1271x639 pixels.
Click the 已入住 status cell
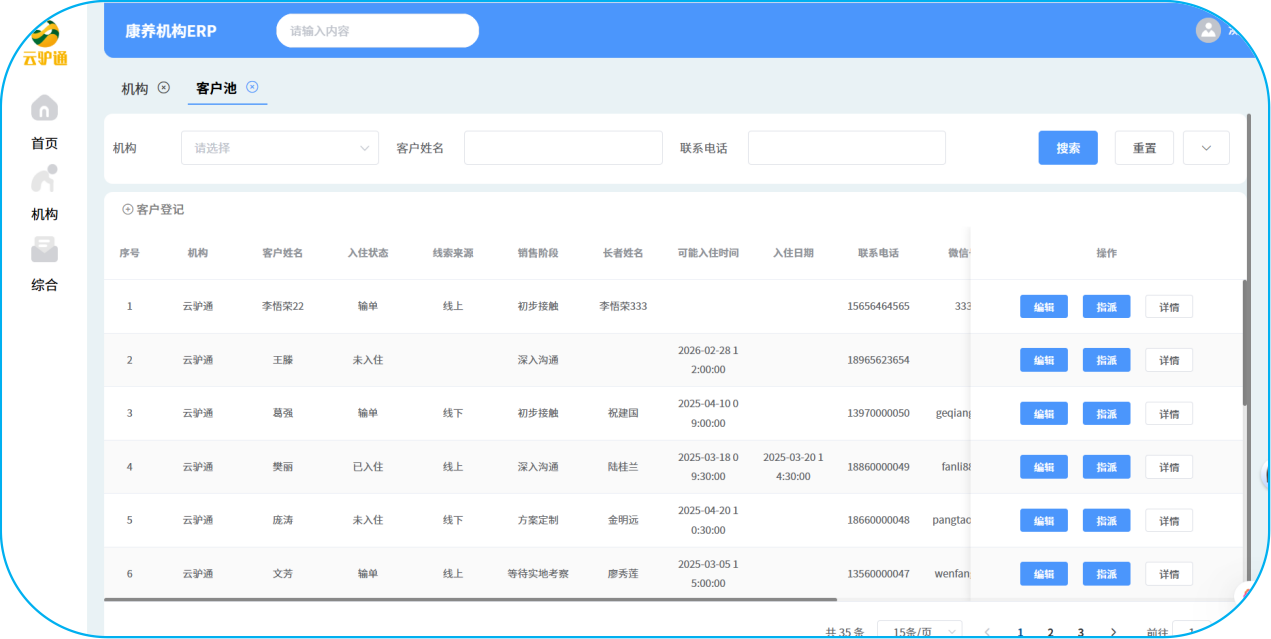tap(368, 467)
